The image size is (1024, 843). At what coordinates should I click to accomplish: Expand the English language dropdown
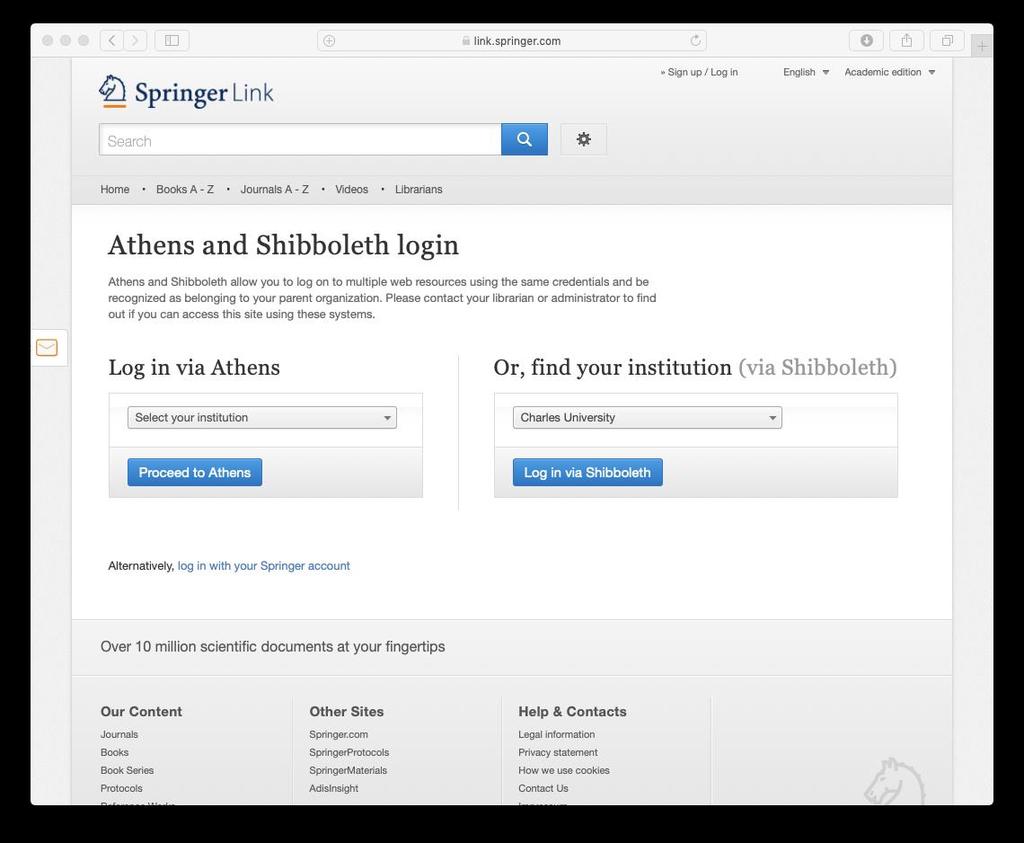point(806,72)
